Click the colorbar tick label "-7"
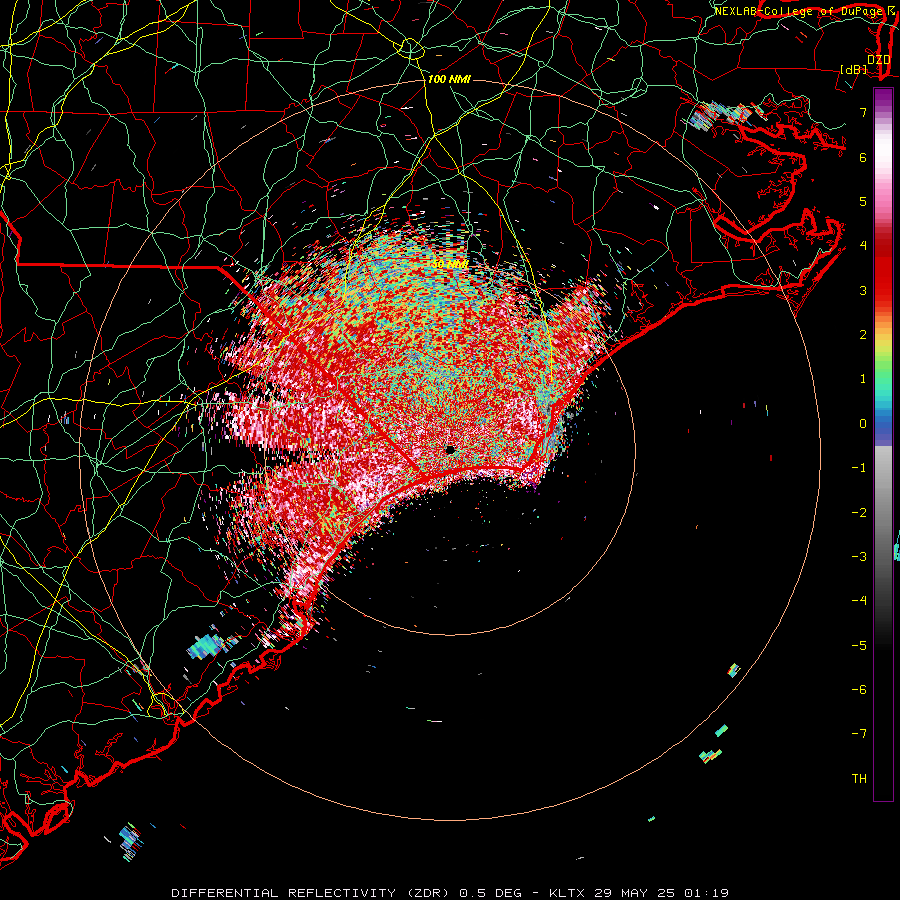The height and width of the screenshot is (900, 900). pos(859,734)
